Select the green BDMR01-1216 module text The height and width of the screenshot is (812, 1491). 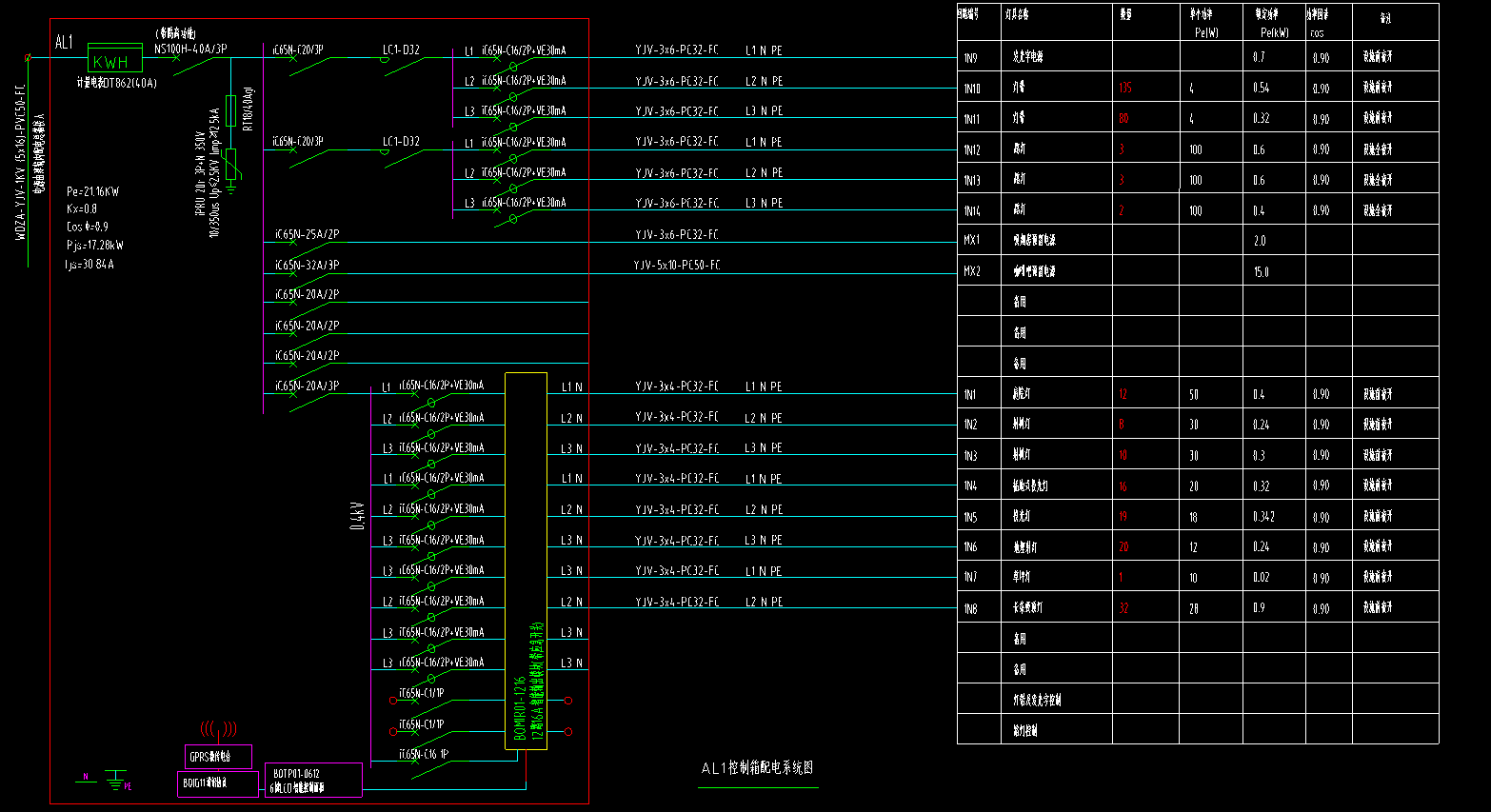point(520,708)
